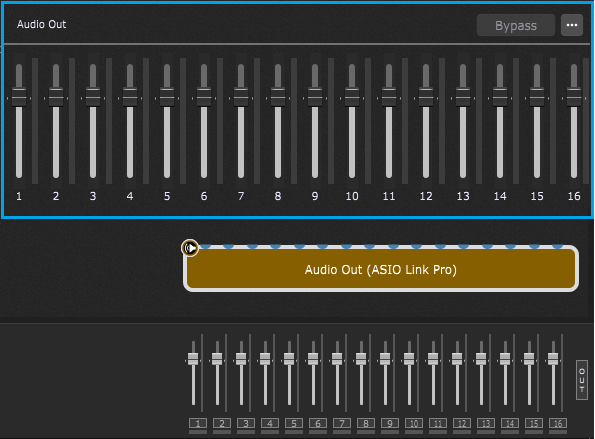Screen dimensions: 595x439
Task: Click the boxed channel 16 label in bottom mixer
Action: [558, 423]
